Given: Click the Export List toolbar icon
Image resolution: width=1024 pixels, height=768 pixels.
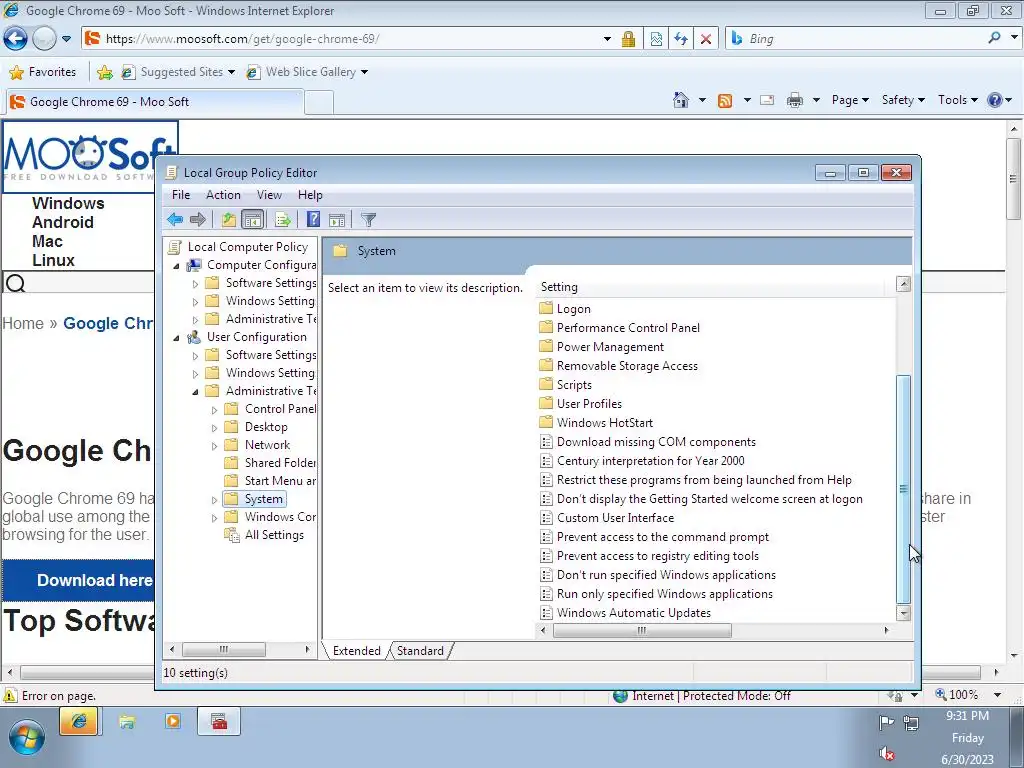Looking at the screenshot, I should 283,220.
